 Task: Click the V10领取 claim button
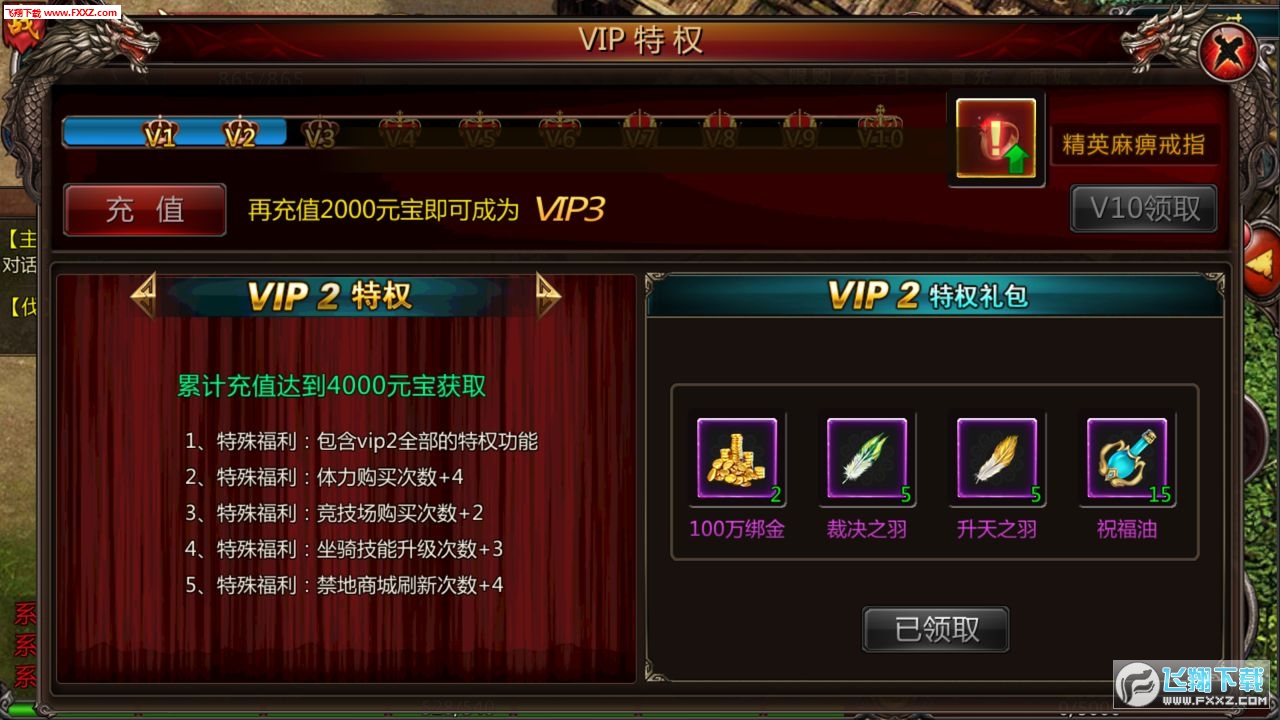click(x=1144, y=208)
